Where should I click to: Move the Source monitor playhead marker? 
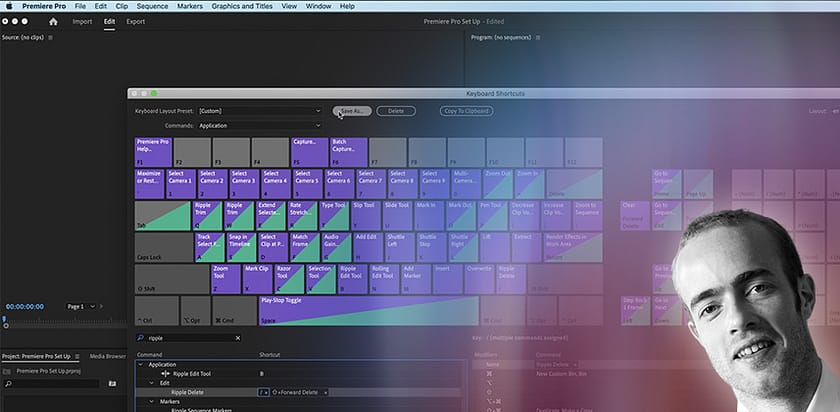[4, 319]
